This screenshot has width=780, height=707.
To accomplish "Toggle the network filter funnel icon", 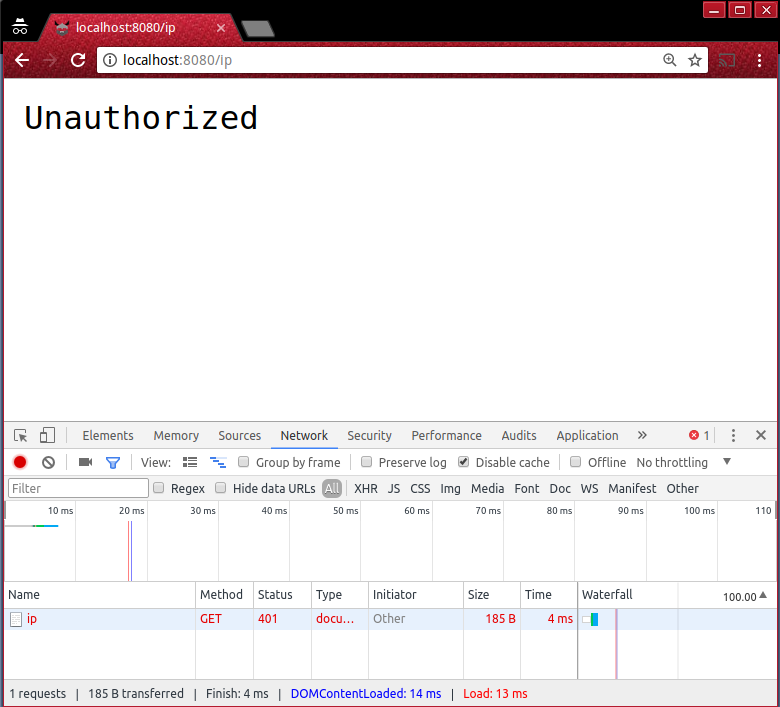I will (113, 462).
